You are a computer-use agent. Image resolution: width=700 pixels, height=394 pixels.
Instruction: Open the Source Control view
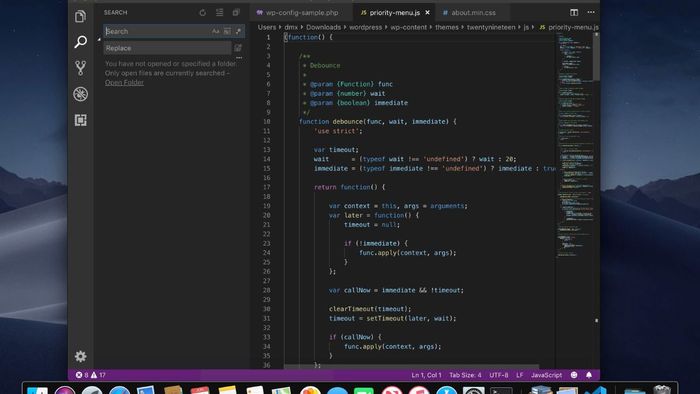[x=80, y=68]
